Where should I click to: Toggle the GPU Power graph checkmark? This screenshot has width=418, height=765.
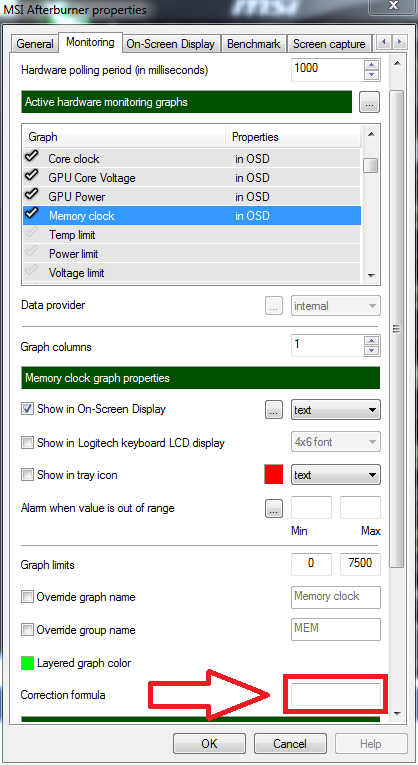point(32,195)
